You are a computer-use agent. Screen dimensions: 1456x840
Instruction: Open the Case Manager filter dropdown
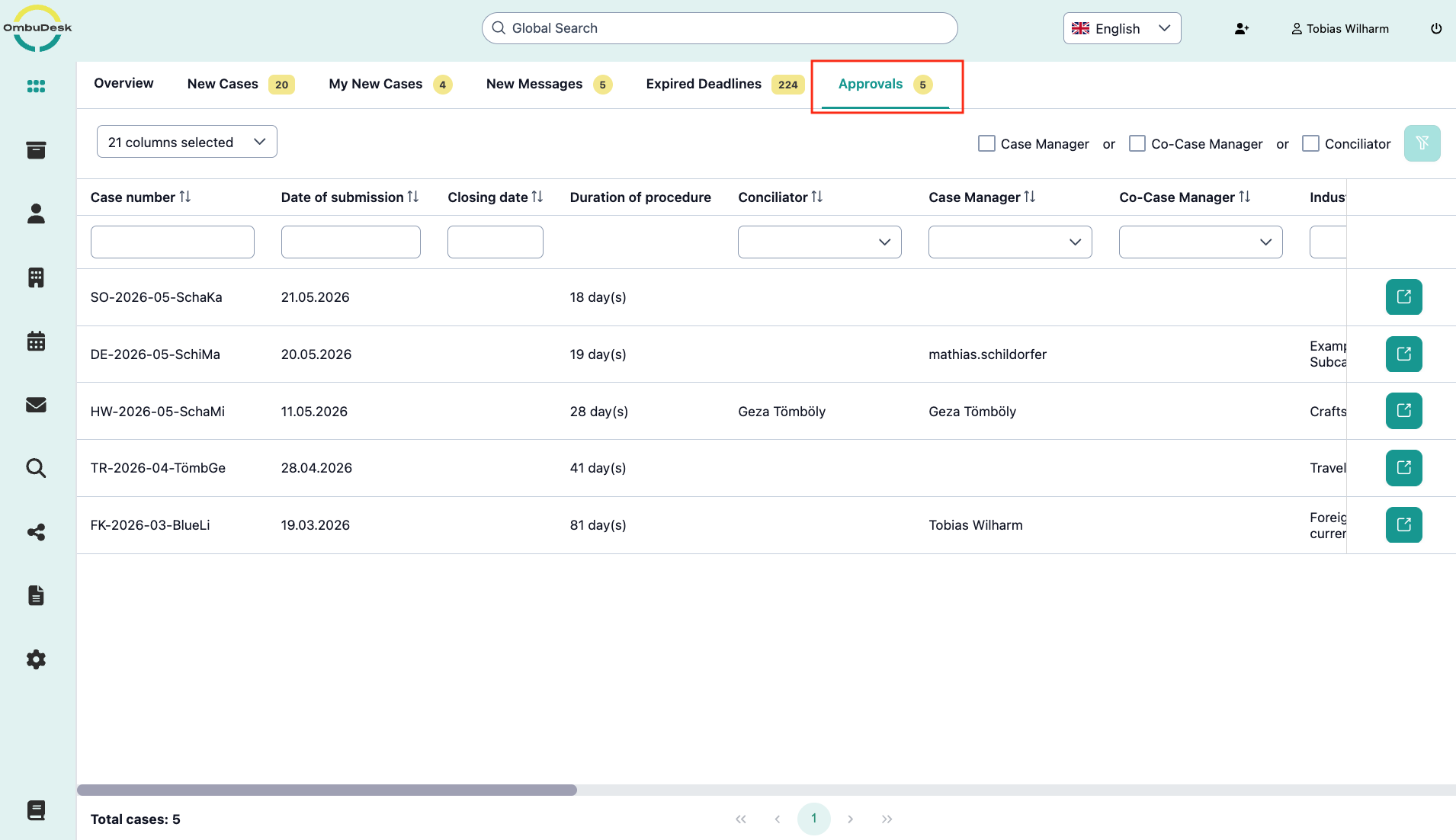point(1010,242)
